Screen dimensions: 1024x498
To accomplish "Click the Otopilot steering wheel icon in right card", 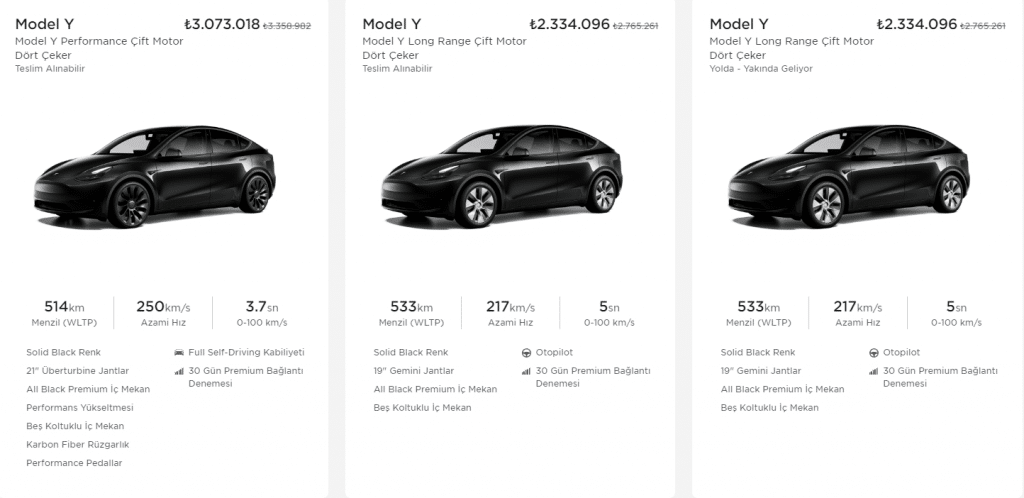I will pyautogui.click(x=874, y=352).
